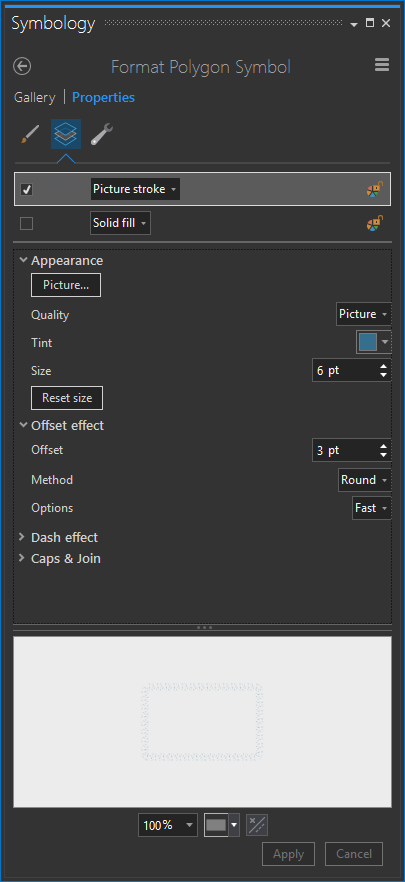Open the Picture stroke type dropdown
Image resolution: width=405 pixels, height=882 pixels.
135,189
